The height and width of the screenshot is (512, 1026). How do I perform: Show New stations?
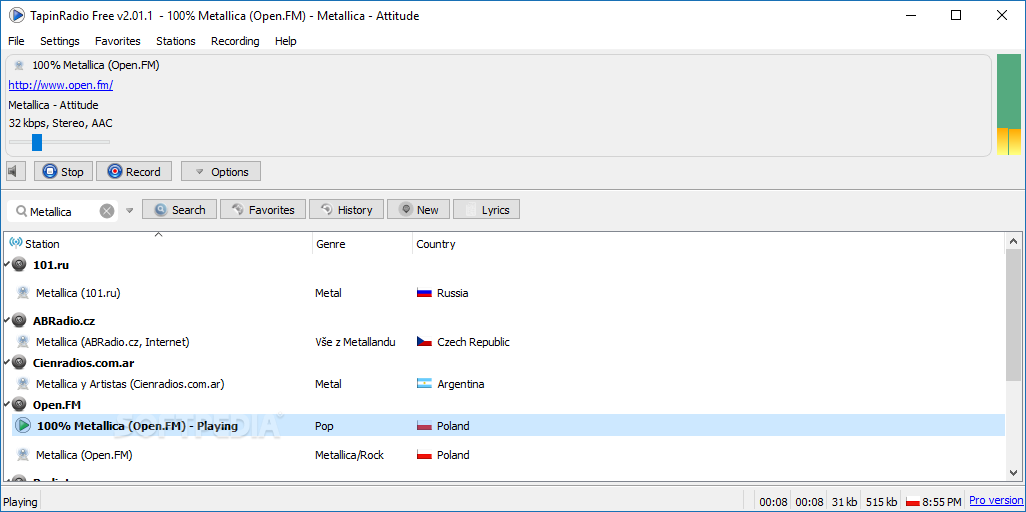click(418, 210)
